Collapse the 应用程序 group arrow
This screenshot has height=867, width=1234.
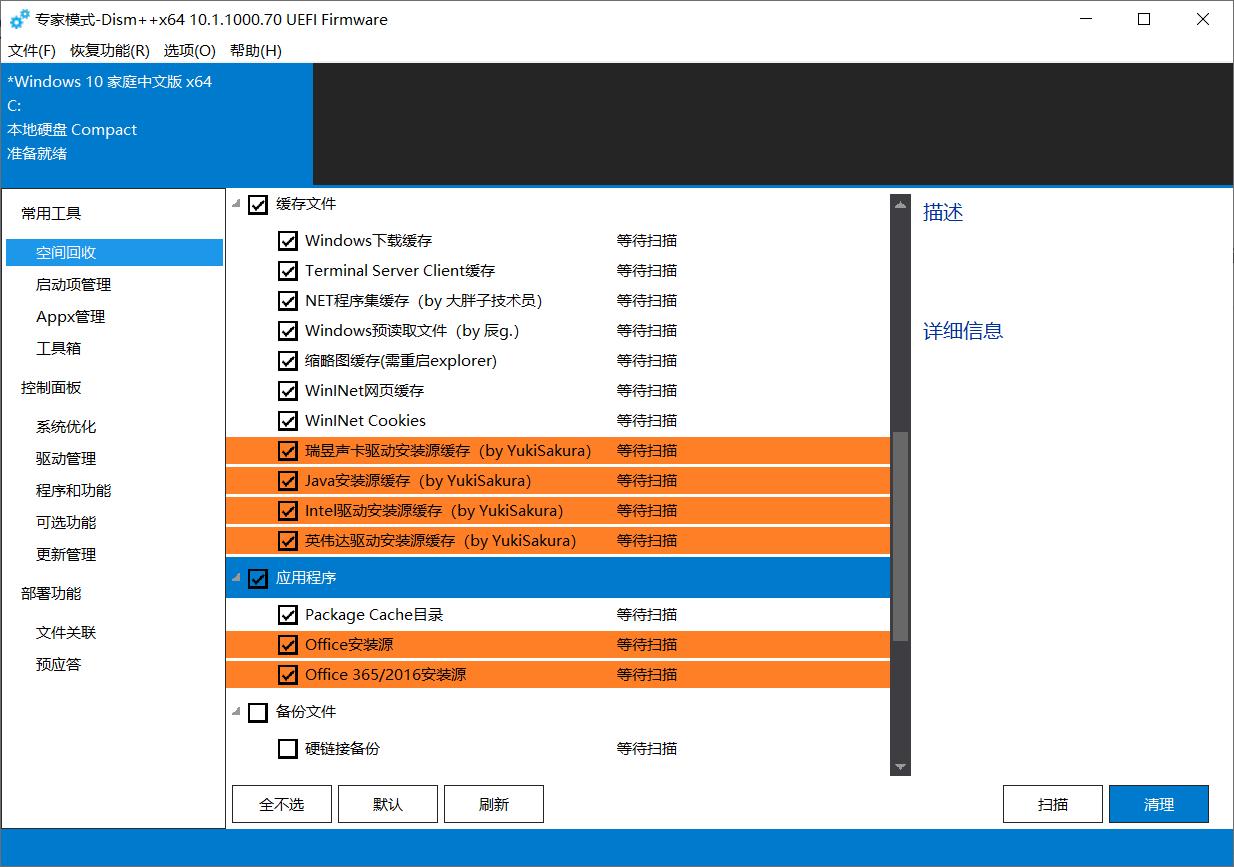click(237, 579)
